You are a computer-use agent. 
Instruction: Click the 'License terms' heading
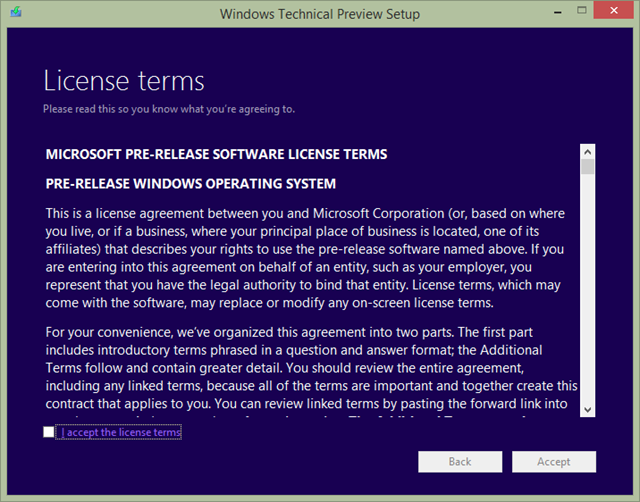click(124, 81)
